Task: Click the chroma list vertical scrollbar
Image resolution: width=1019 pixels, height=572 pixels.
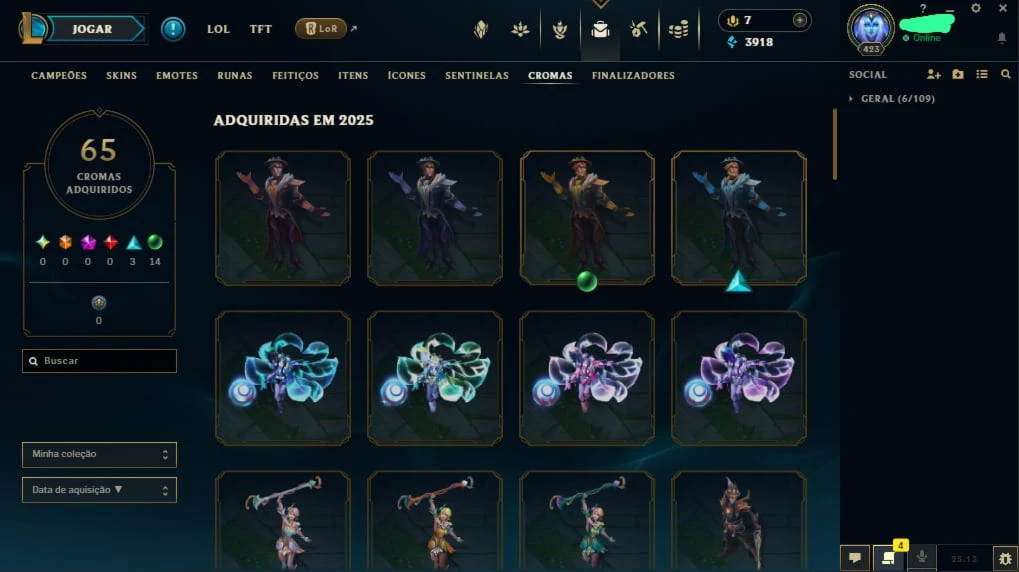Action: tap(834, 144)
